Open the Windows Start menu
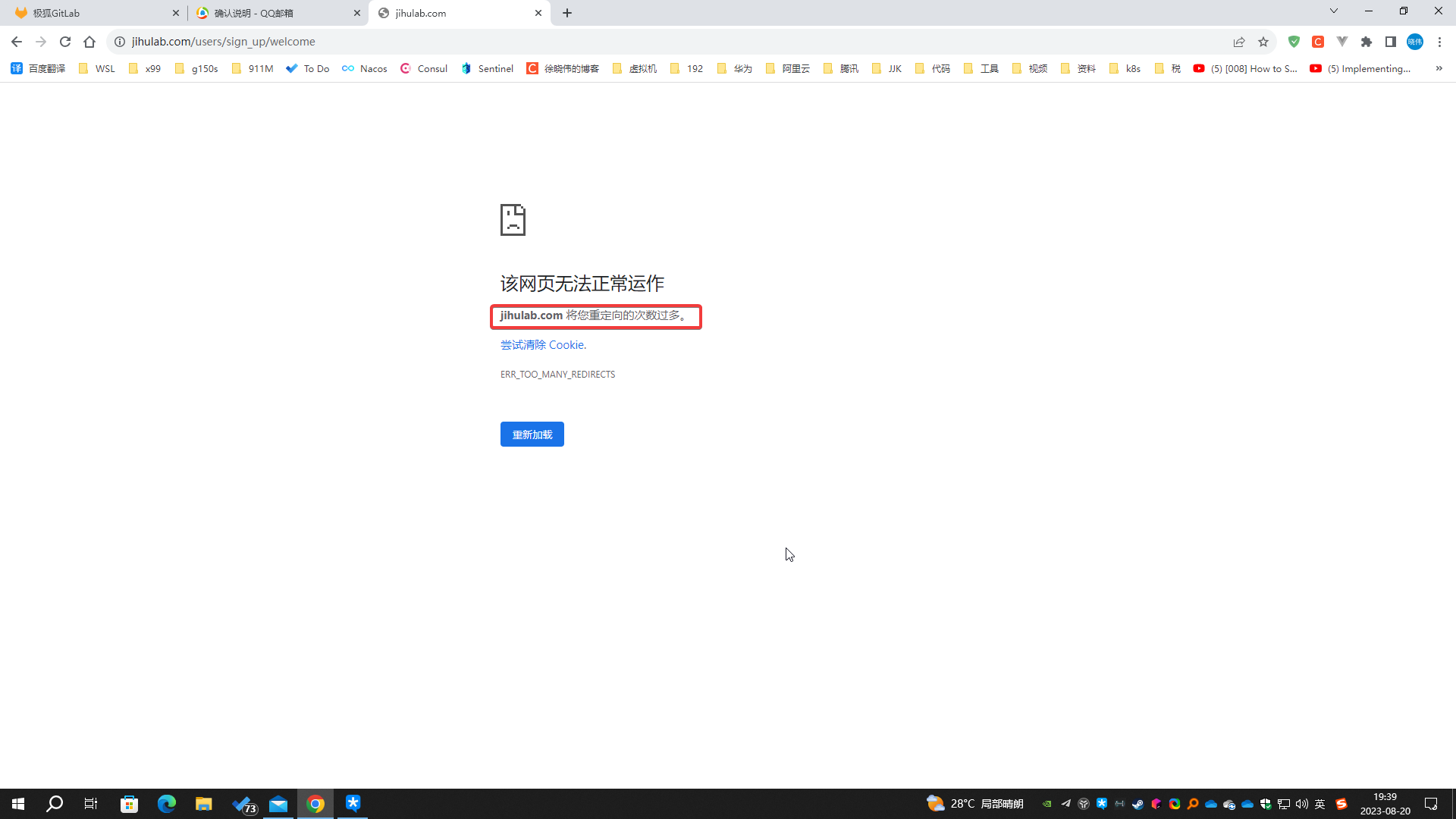 [18, 804]
